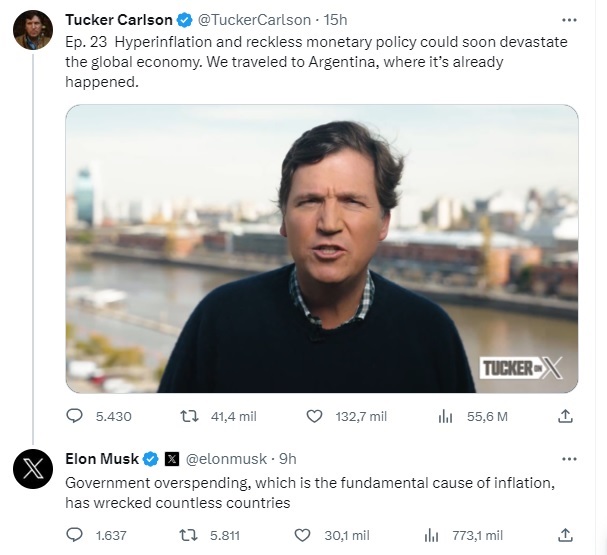Open more options on Elon Musk's tweet
The height and width of the screenshot is (555, 607).
569,458
